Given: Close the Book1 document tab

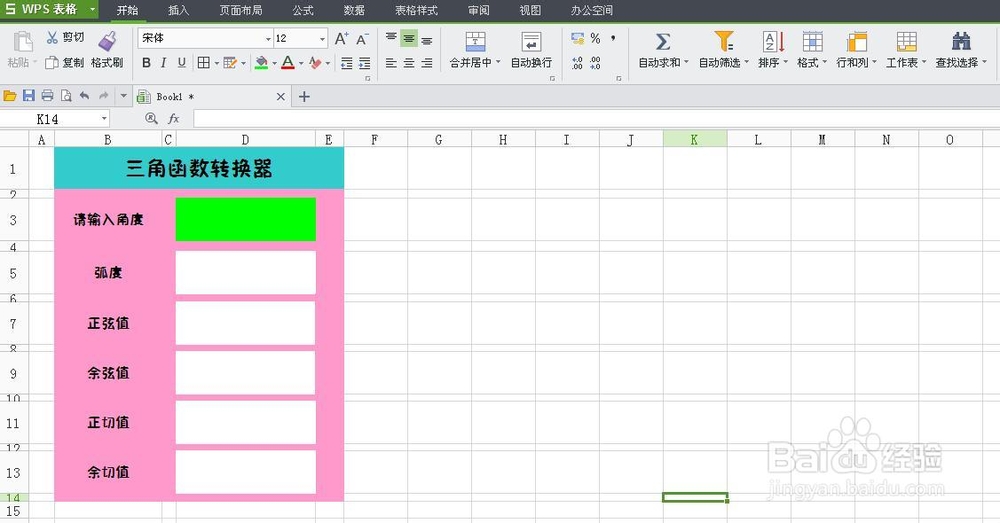Looking at the screenshot, I should pos(281,97).
